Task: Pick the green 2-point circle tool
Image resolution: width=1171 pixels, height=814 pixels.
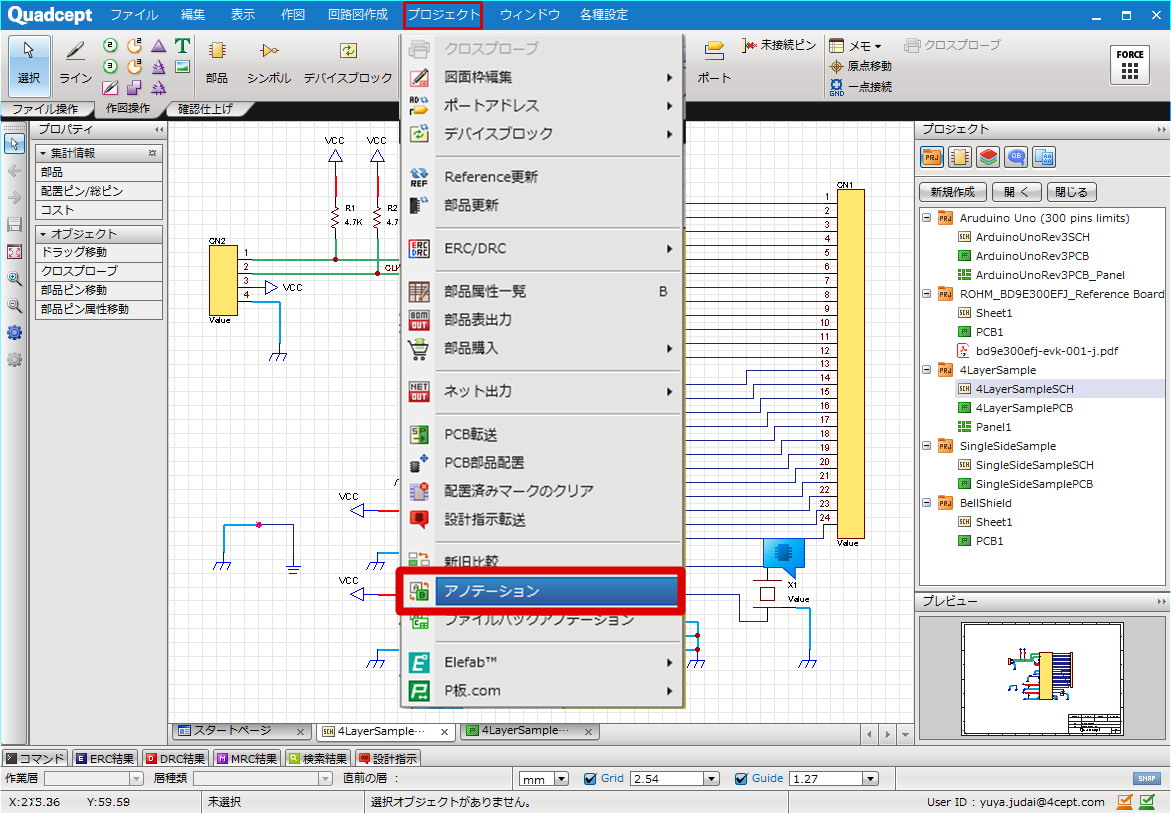Action: (x=111, y=46)
